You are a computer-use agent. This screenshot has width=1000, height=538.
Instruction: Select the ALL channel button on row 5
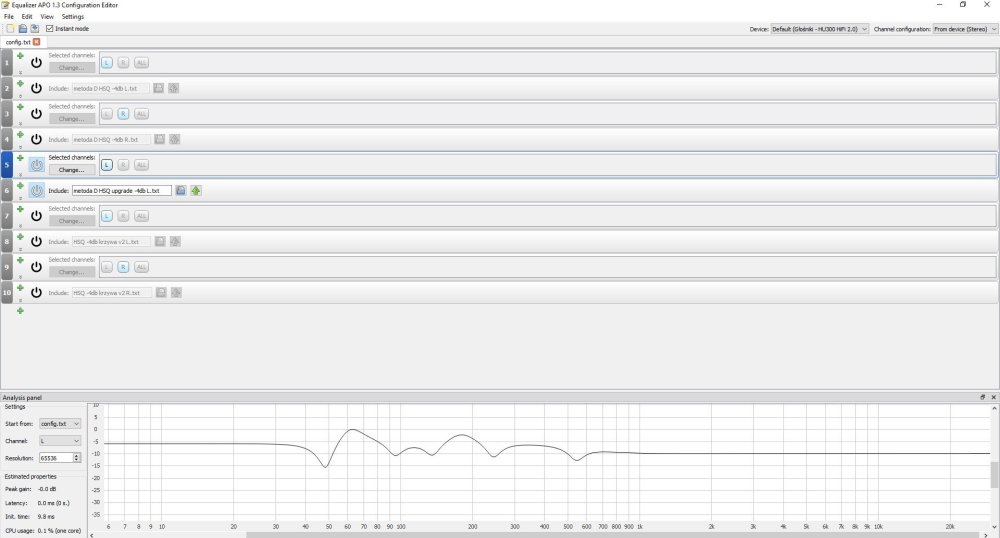pyautogui.click(x=141, y=165)
